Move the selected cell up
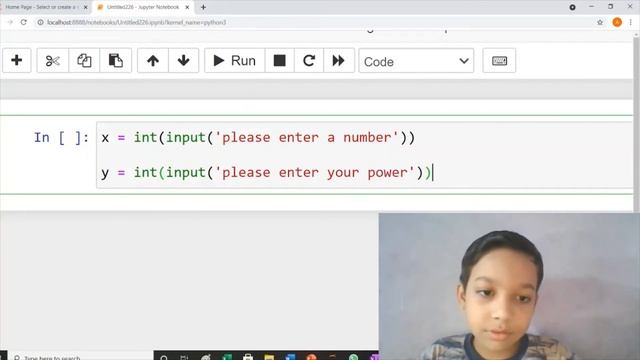The image size is (640, 360). coord(153,60)
